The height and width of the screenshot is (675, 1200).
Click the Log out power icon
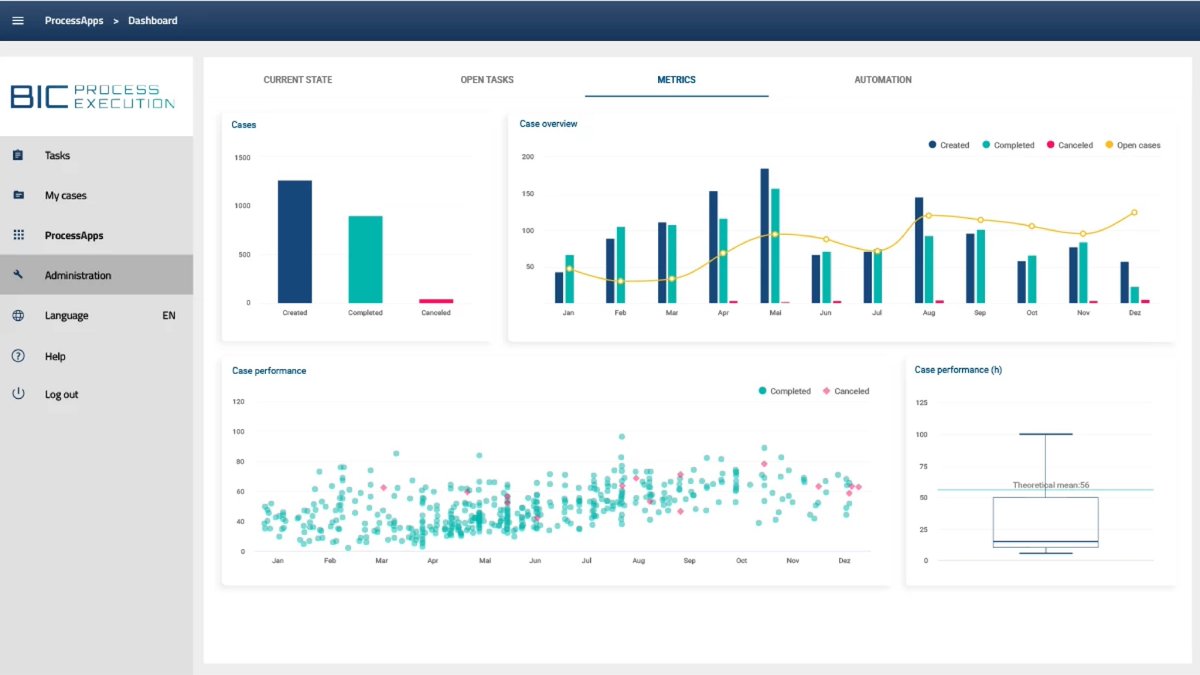(18, 394)
